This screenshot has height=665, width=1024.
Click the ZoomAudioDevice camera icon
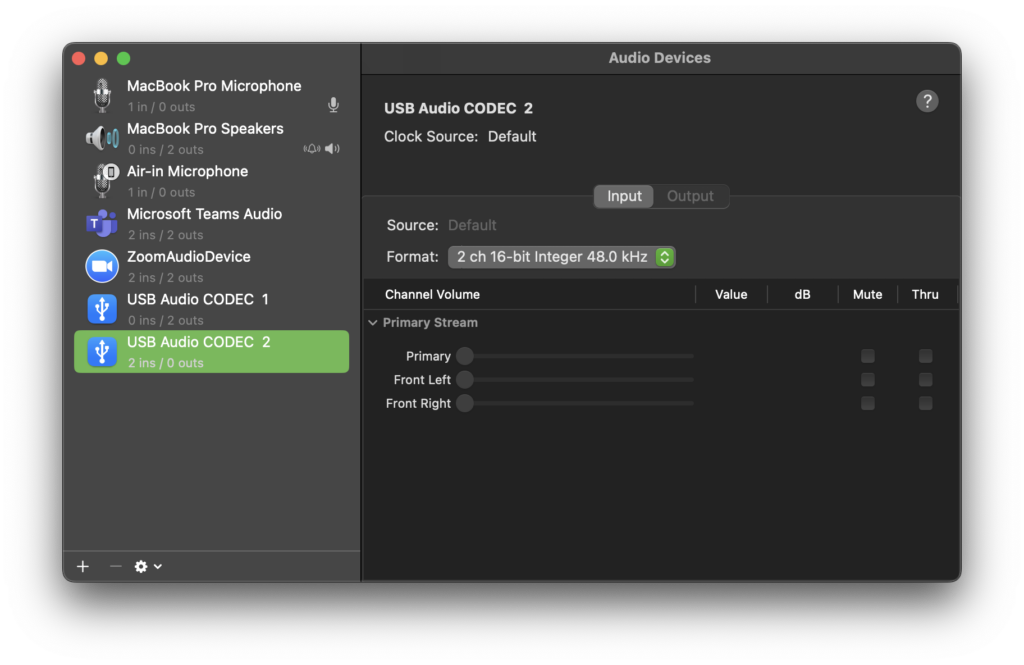click(102, 266)
